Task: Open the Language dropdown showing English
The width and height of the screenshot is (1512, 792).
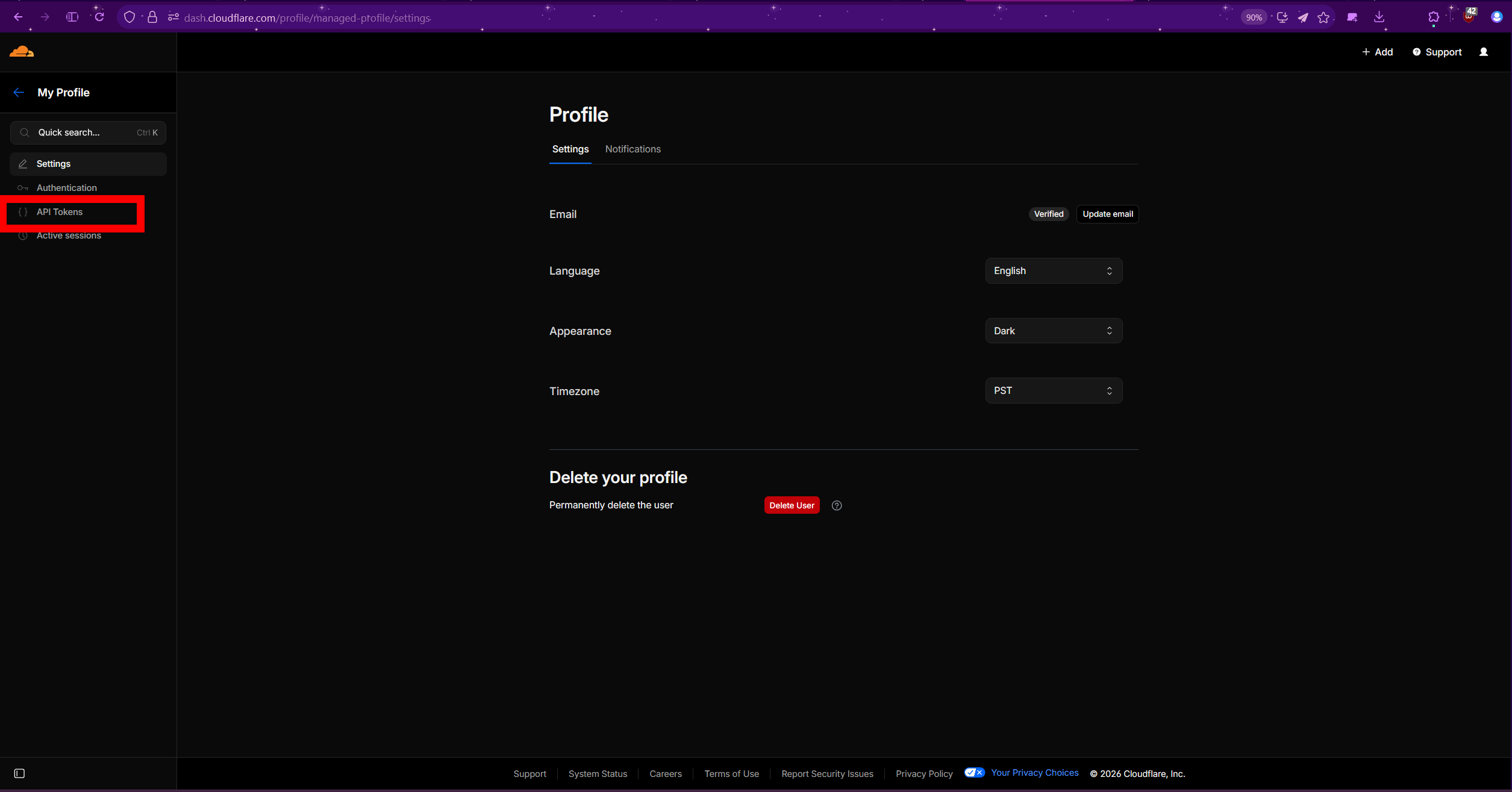Action: pyautogui.click(x=1053, y=270)
